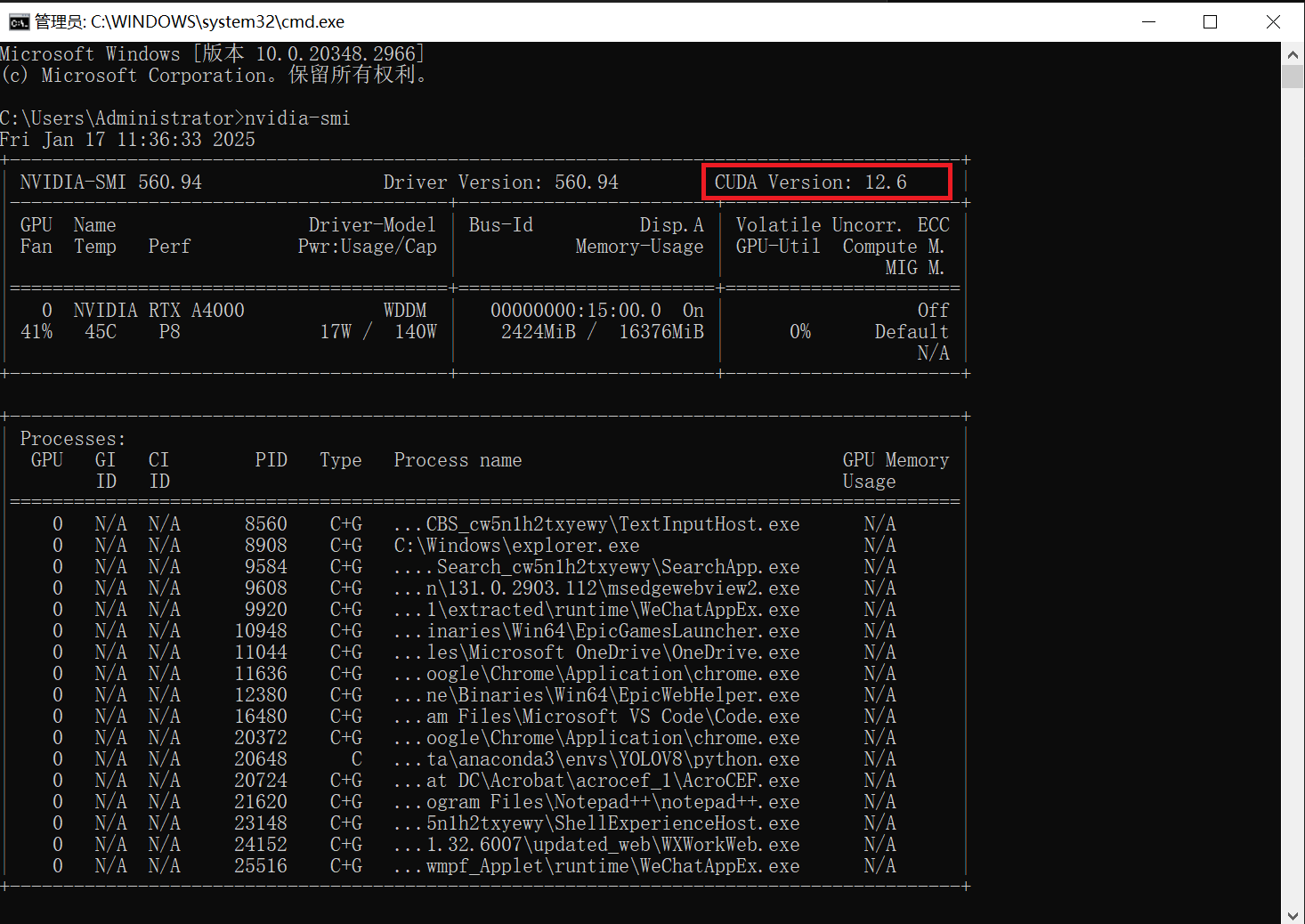The width and height of the screenshot is (1305, 924).
Task: Click the scrollbar up arrow
Action: click(1293, 54)
